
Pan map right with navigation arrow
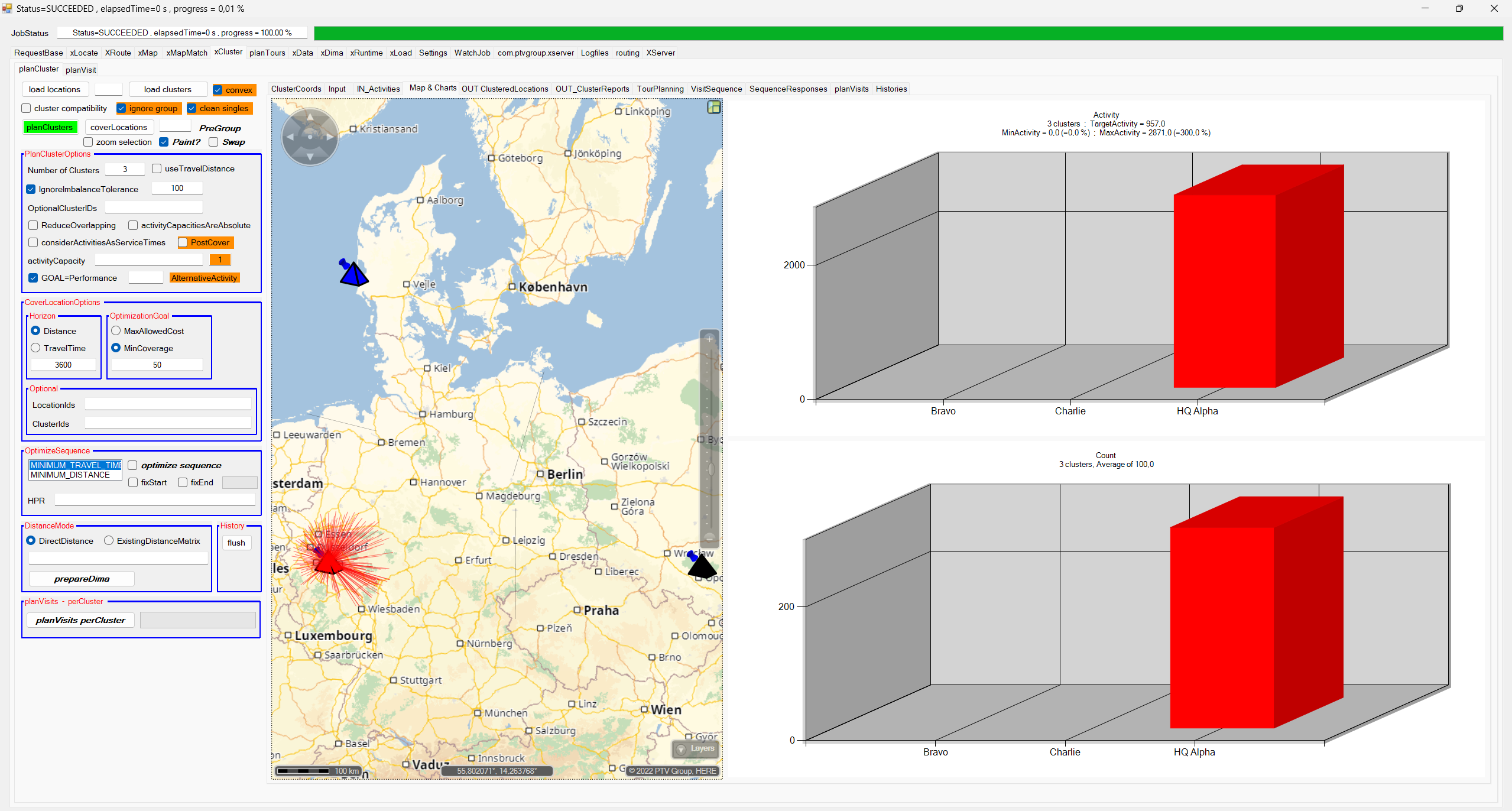coord(330,137)
